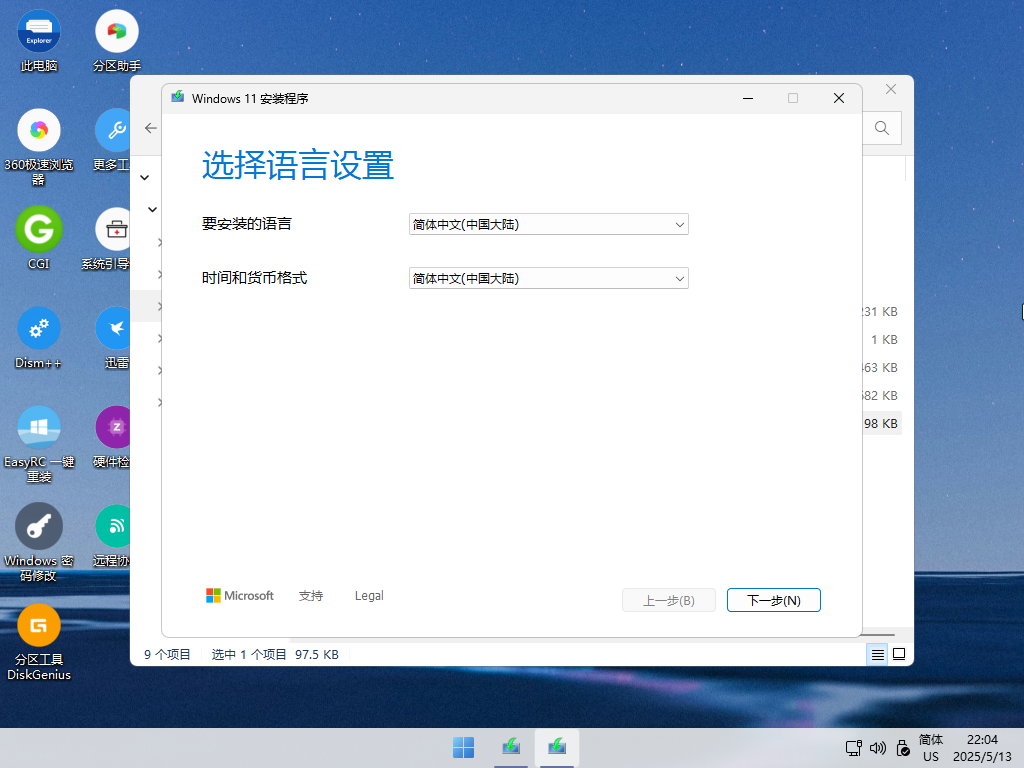Minimize the Windows 11 安装程序 window
1024x768 pixels.
point(748,98)
